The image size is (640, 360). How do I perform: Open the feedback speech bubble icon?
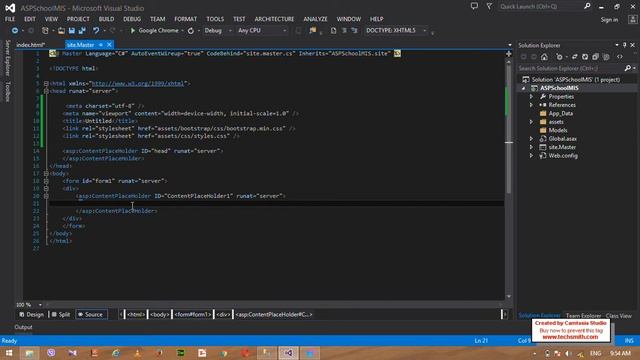tap(474, 6)
